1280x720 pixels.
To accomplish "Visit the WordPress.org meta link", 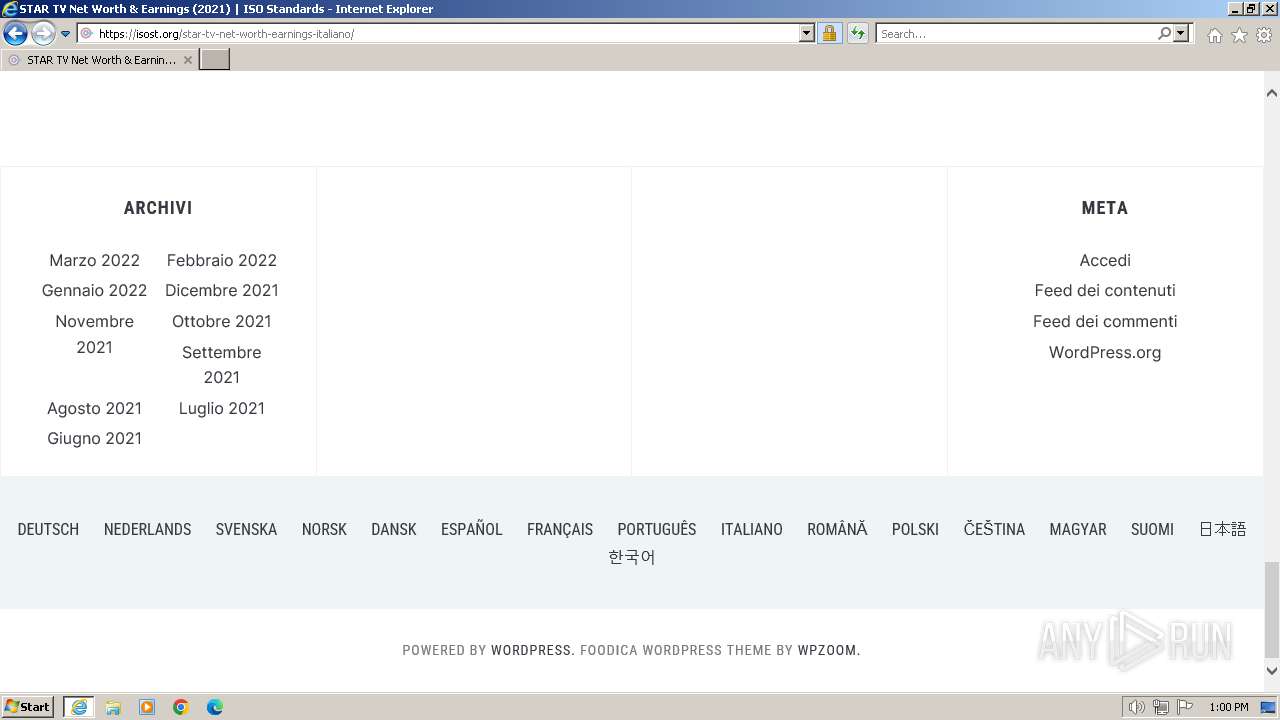I will [x=1105, y=352].
